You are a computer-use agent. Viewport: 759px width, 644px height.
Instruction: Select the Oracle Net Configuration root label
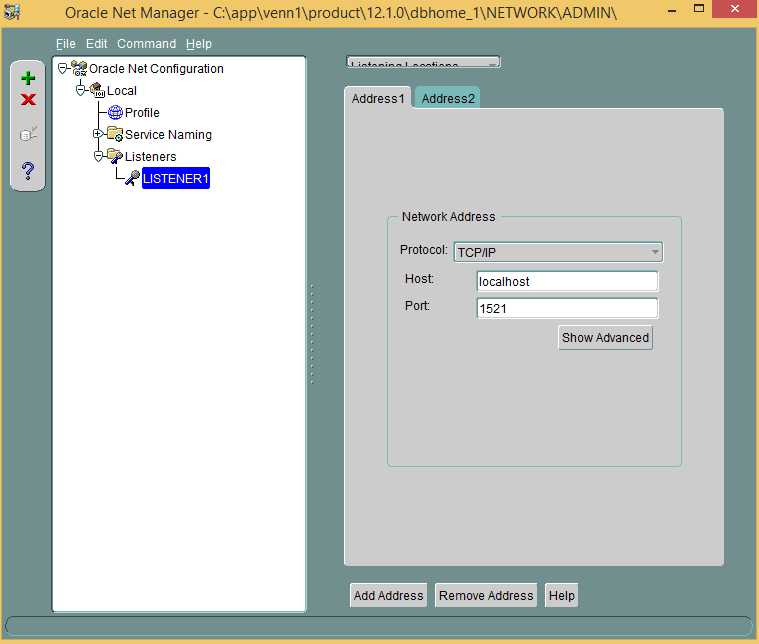[x=156, y=68]
